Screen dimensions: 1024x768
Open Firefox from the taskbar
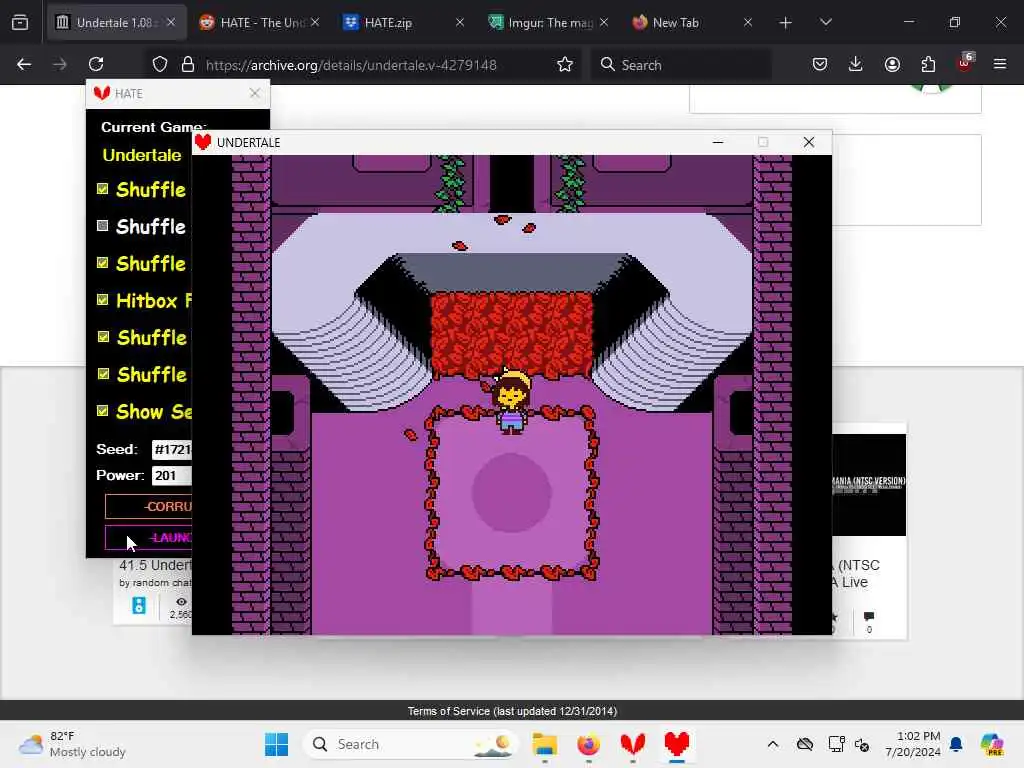tap(588, 744)
